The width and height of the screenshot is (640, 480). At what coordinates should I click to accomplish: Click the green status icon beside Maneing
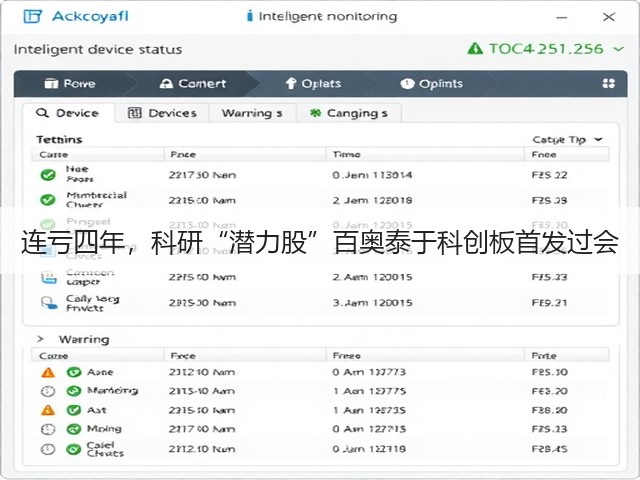(x=73, y=391)
